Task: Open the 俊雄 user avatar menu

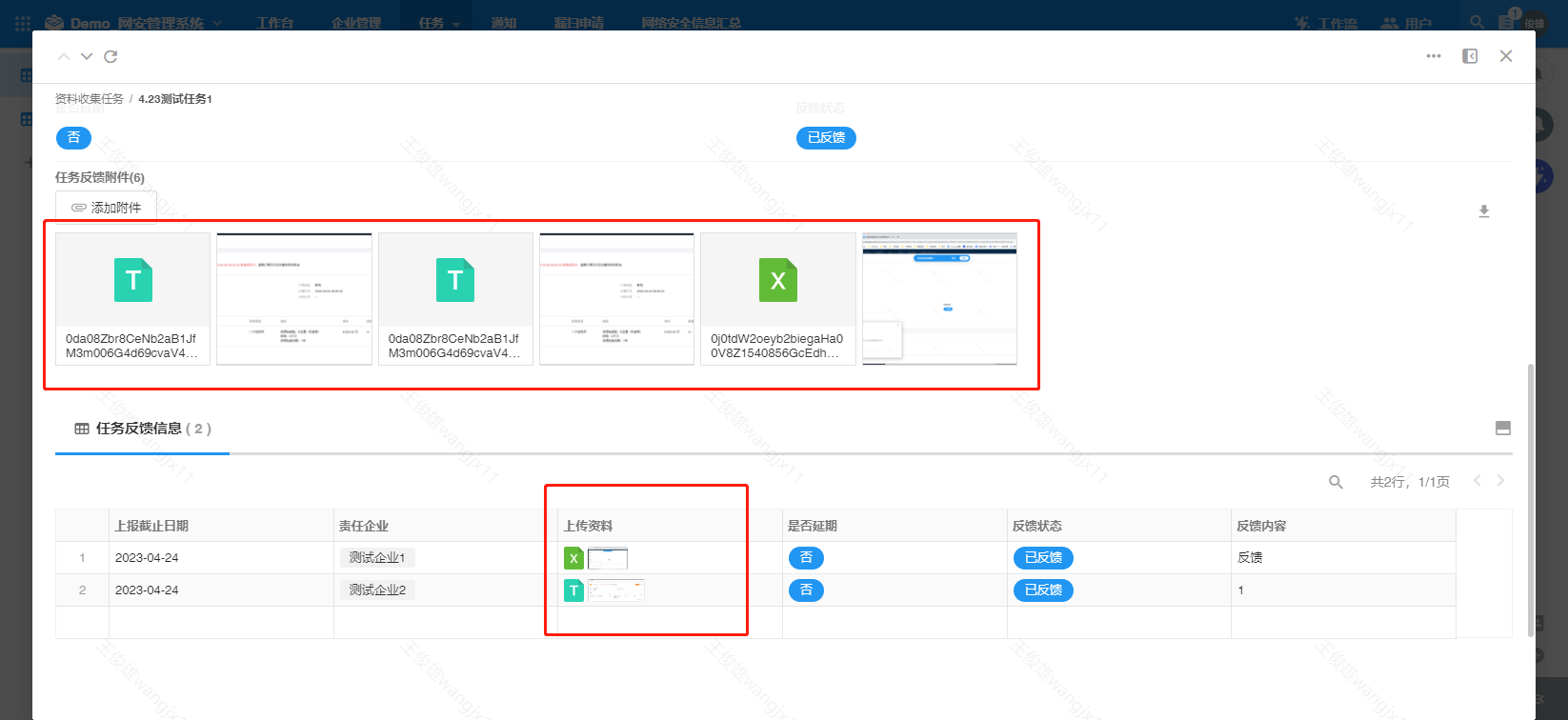Action: click(1535, 23)
